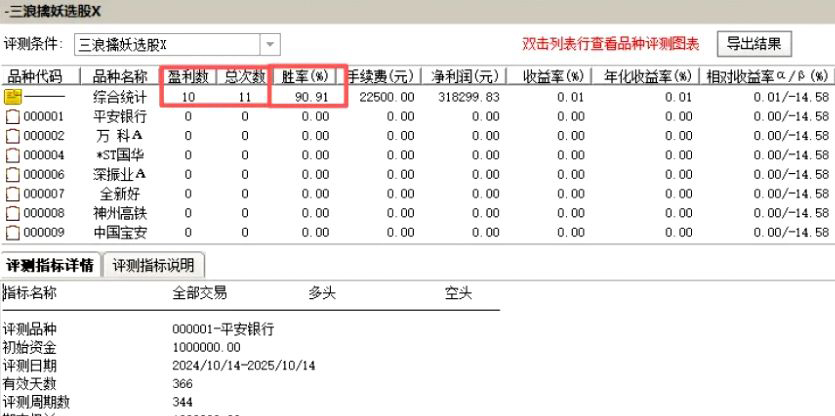Click the stock code 000008 text
Image resolution: width=835 pixels, height=416 pixels.
click(44, 214)
